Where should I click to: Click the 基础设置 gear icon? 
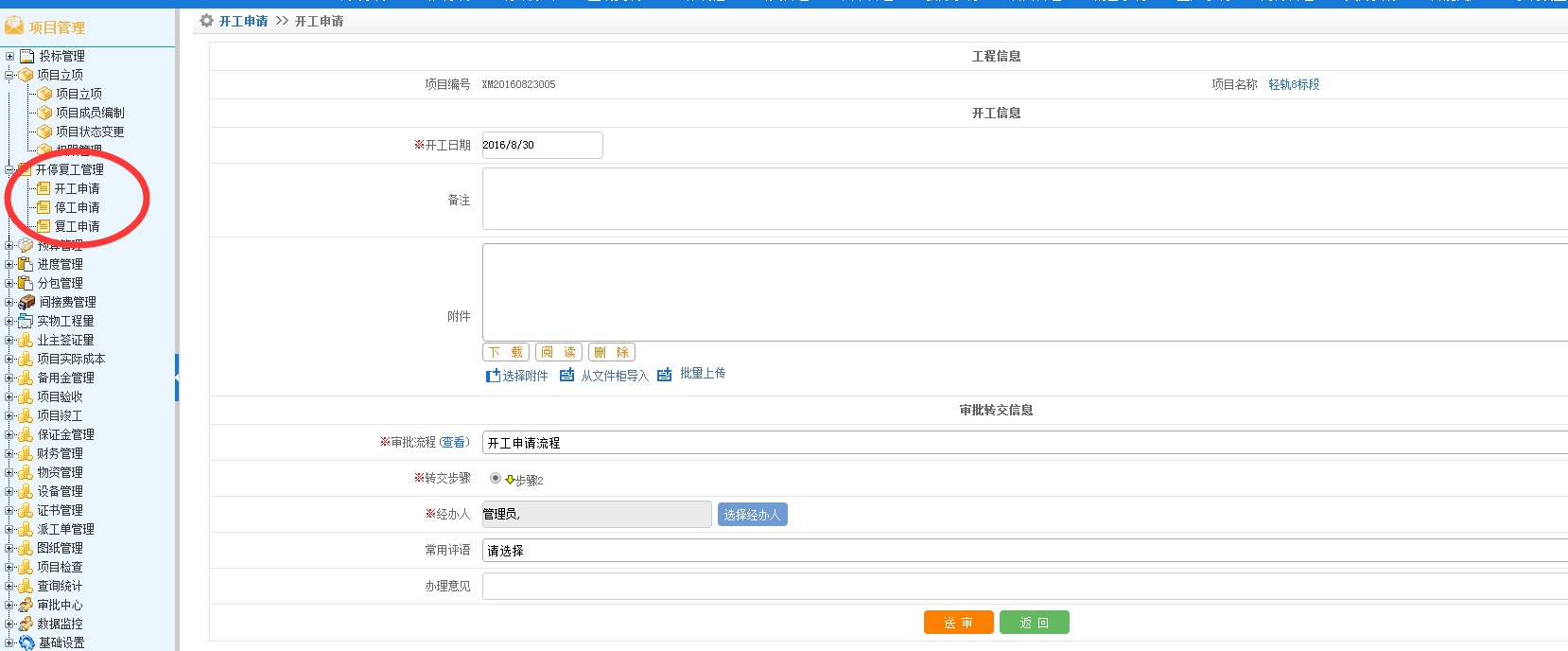(26, 642)
